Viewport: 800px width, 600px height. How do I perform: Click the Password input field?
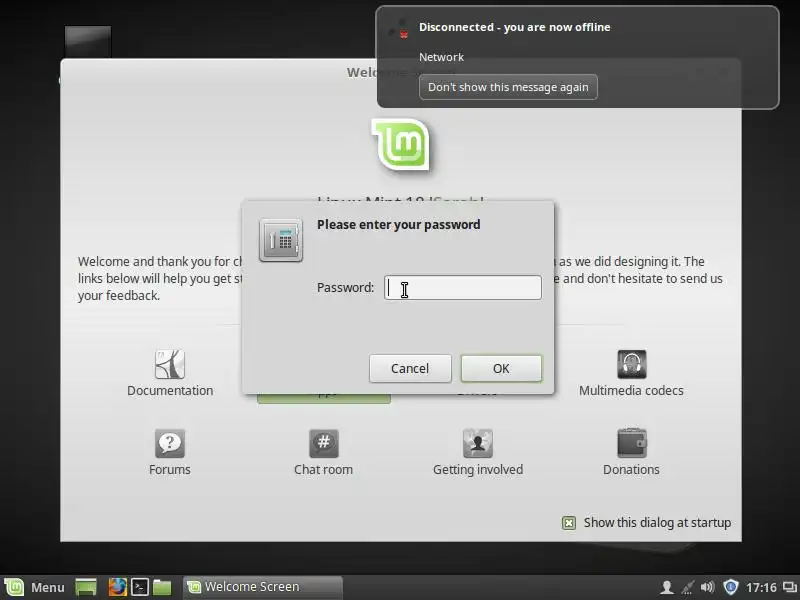click(463, 287)
